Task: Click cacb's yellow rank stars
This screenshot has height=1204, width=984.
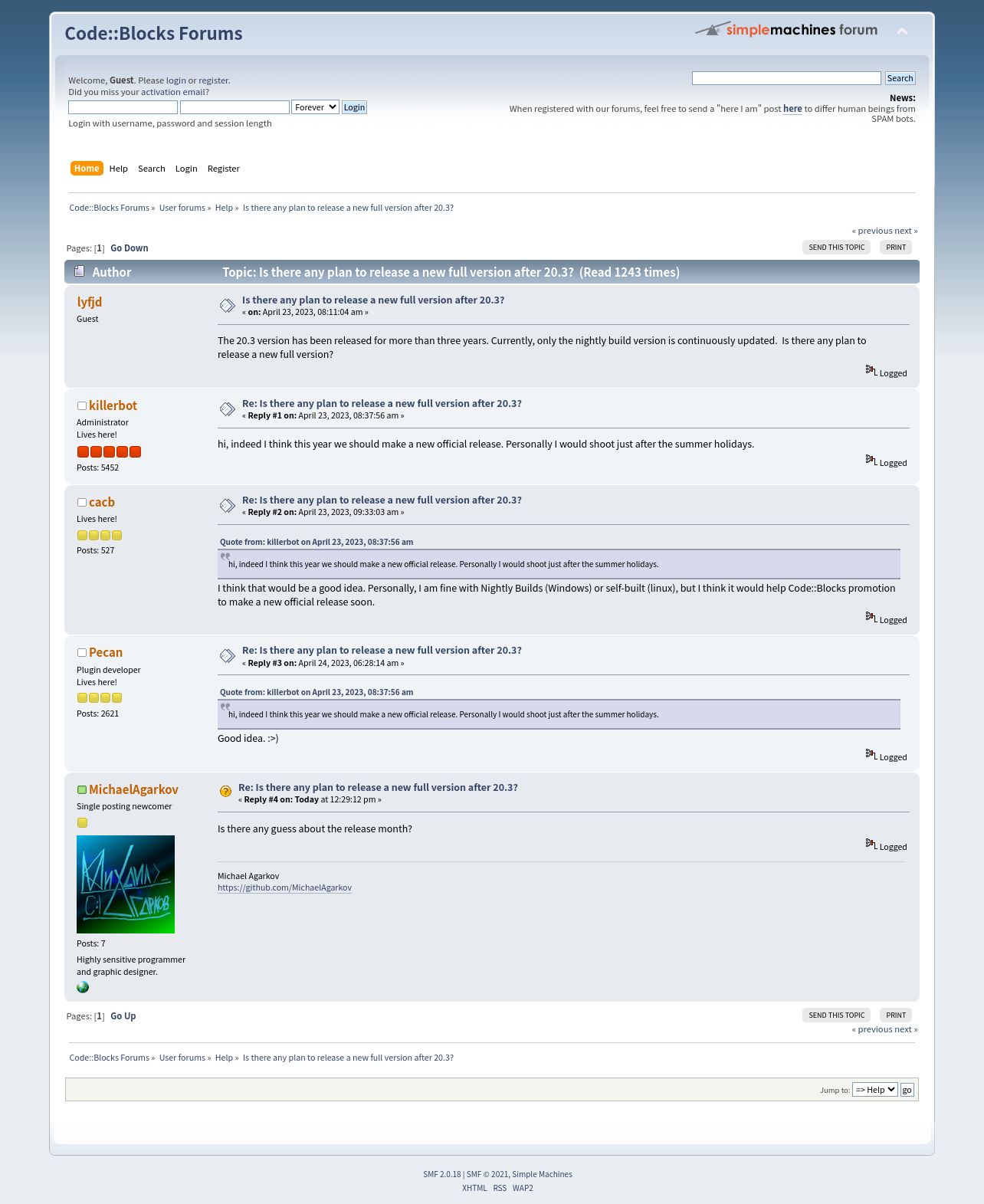Action: coord(100,535)
